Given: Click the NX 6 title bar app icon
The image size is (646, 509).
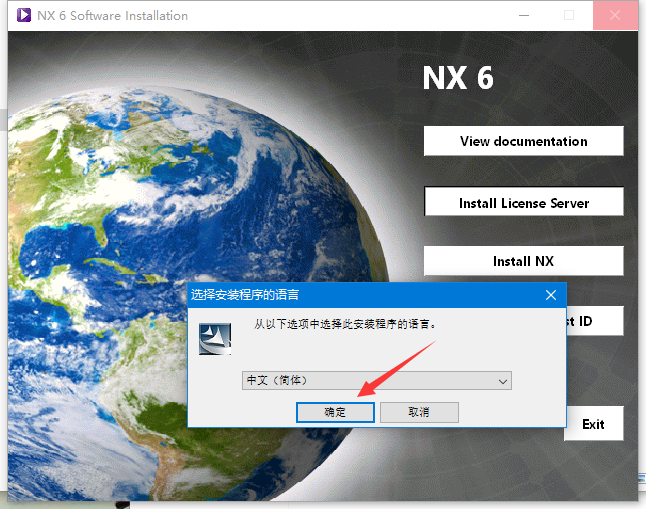Looking at the screenshot, I should click(x=23, y=15).
